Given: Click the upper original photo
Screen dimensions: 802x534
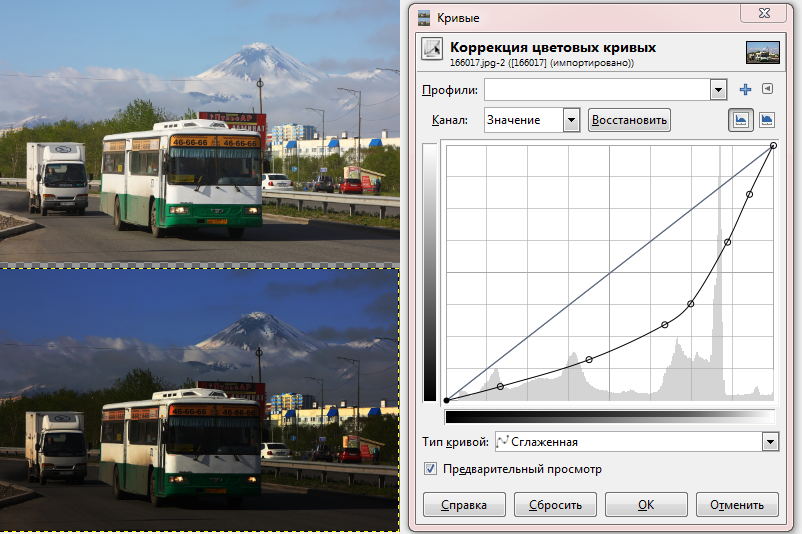Looking at the screenshot, I should click(199, 131).
